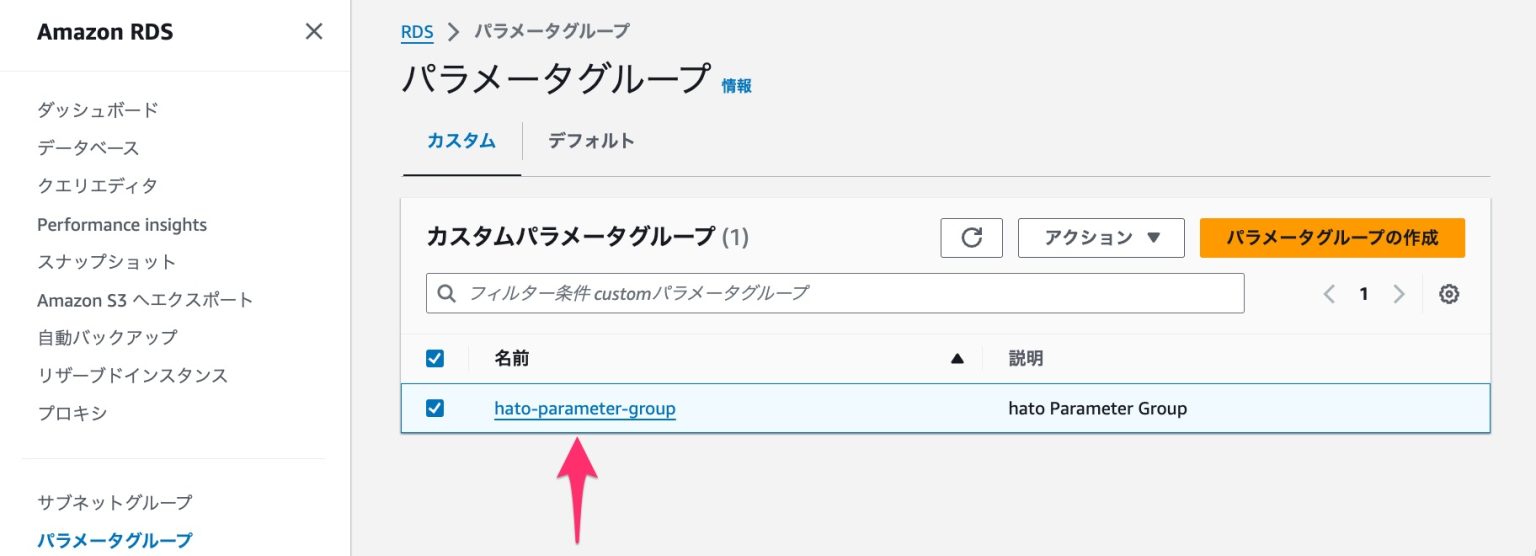Image resolution: width=1536 pixels, height=556 pixels.
Task: Open table preferences gear icon
Action: [1449, 294]
